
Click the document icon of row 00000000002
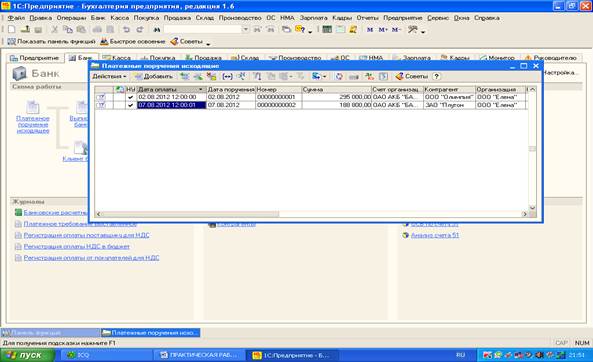point(101,105)
